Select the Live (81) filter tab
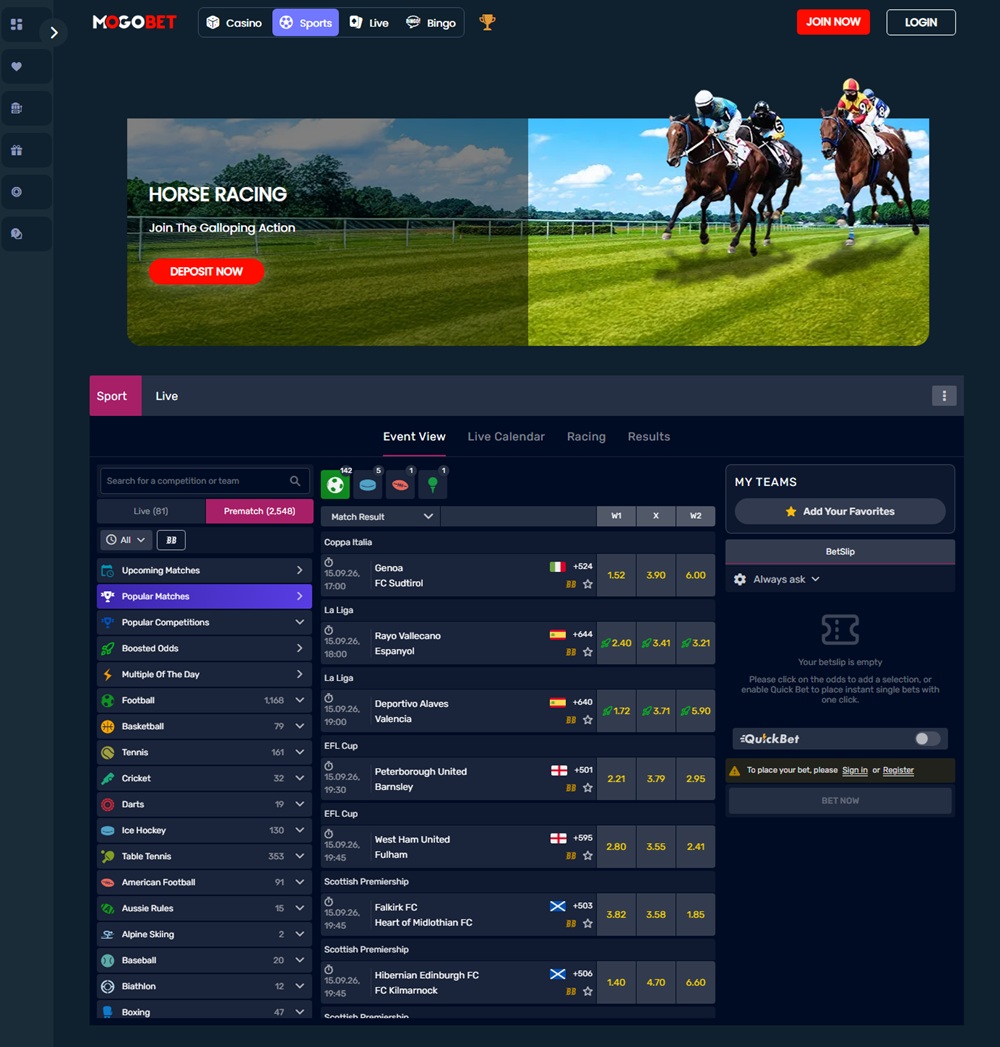 pos(151,511)
